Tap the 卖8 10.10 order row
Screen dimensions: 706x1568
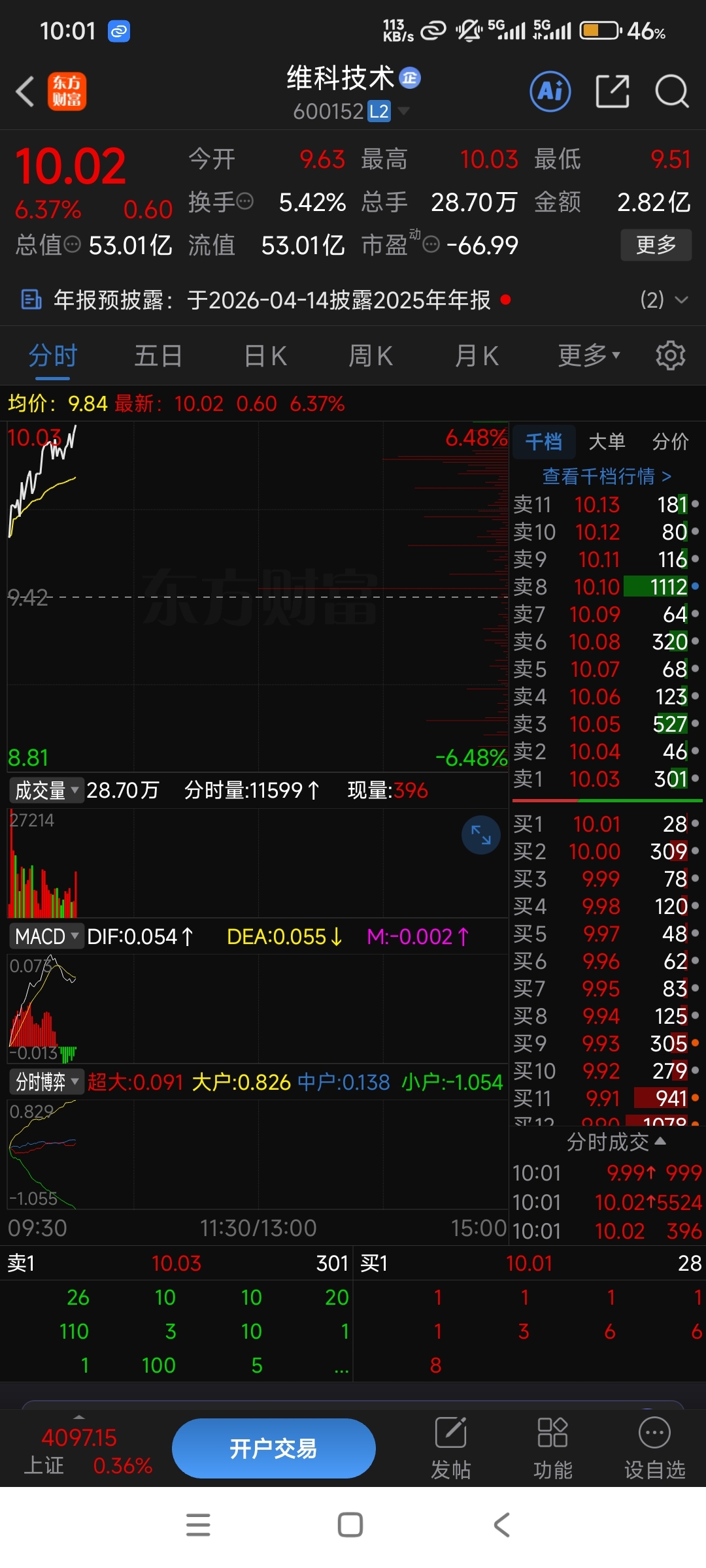(607, 587)
